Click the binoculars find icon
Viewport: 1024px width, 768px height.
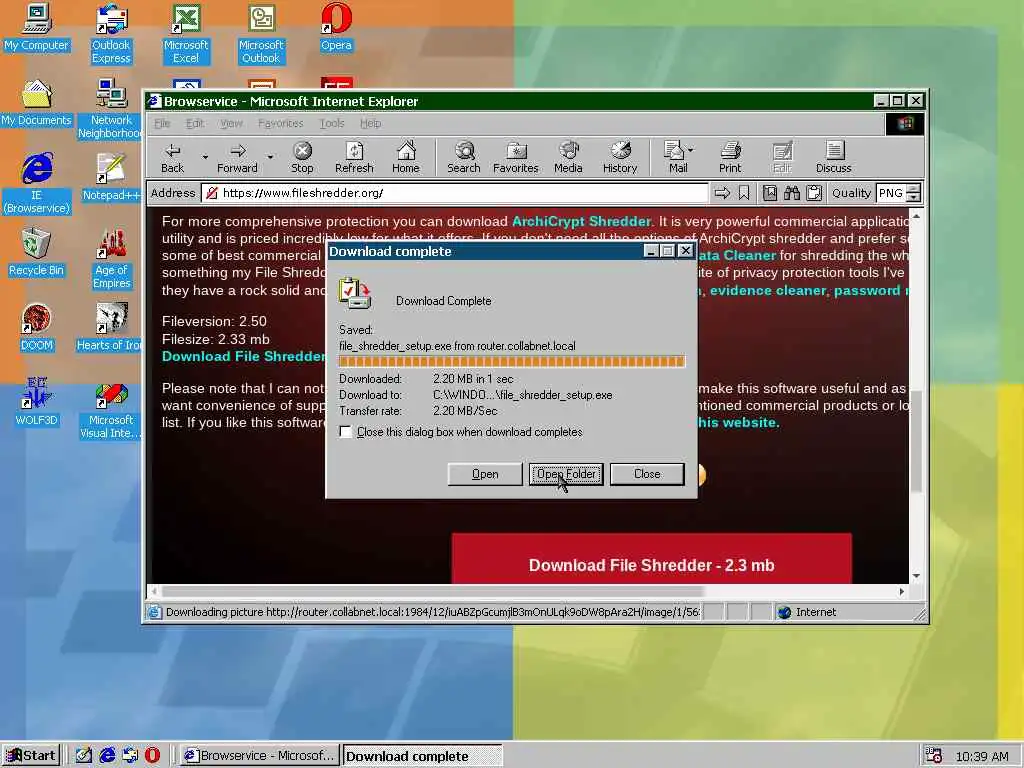(792, 193)
